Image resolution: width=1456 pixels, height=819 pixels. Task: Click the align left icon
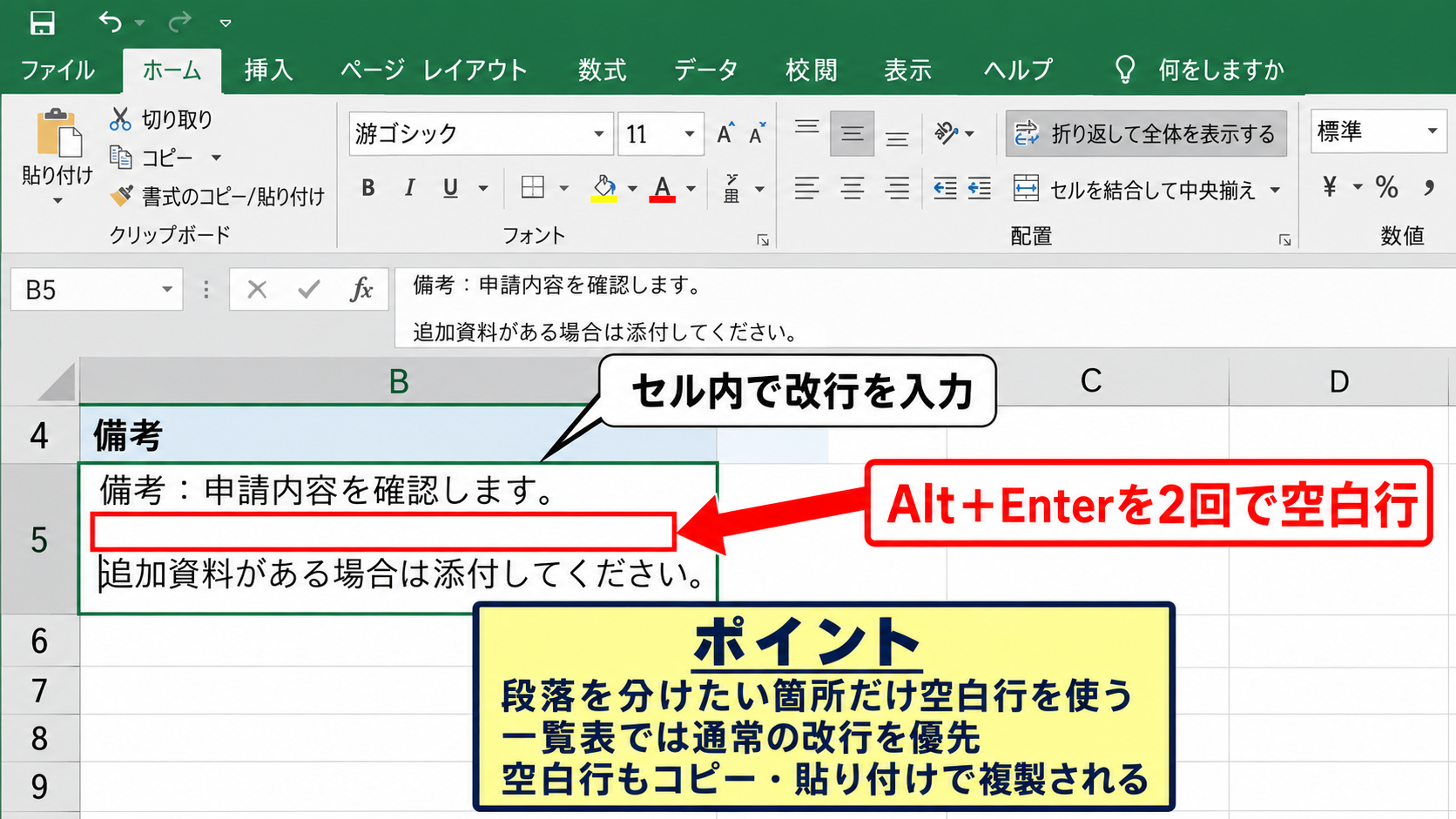tap(807, 188)
